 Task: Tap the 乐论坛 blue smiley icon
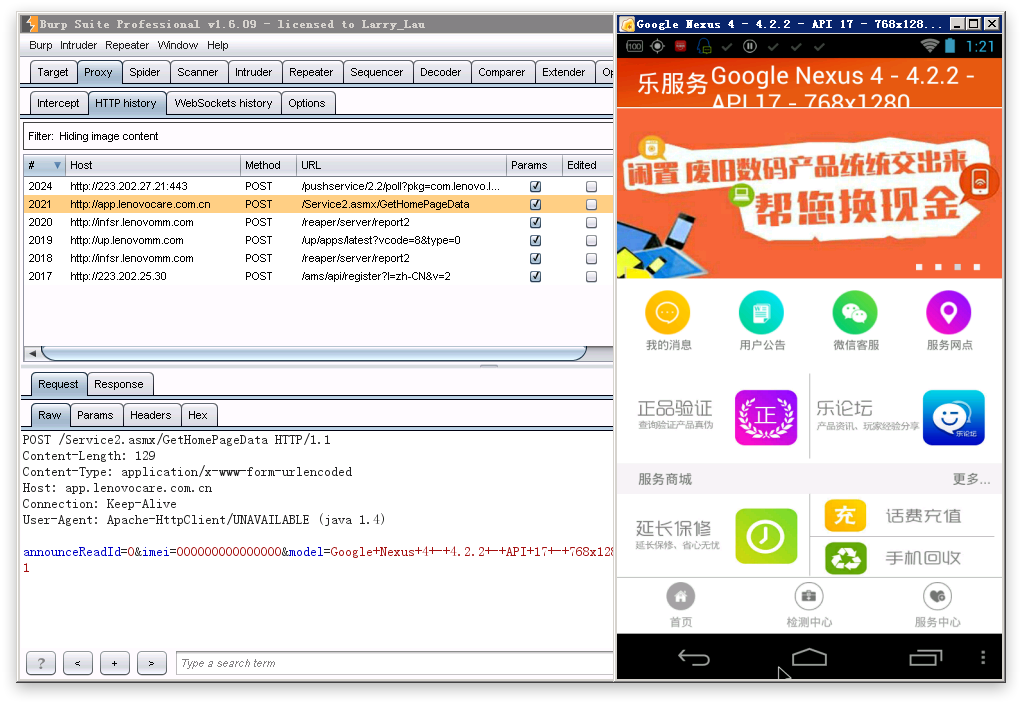[954, 418]
